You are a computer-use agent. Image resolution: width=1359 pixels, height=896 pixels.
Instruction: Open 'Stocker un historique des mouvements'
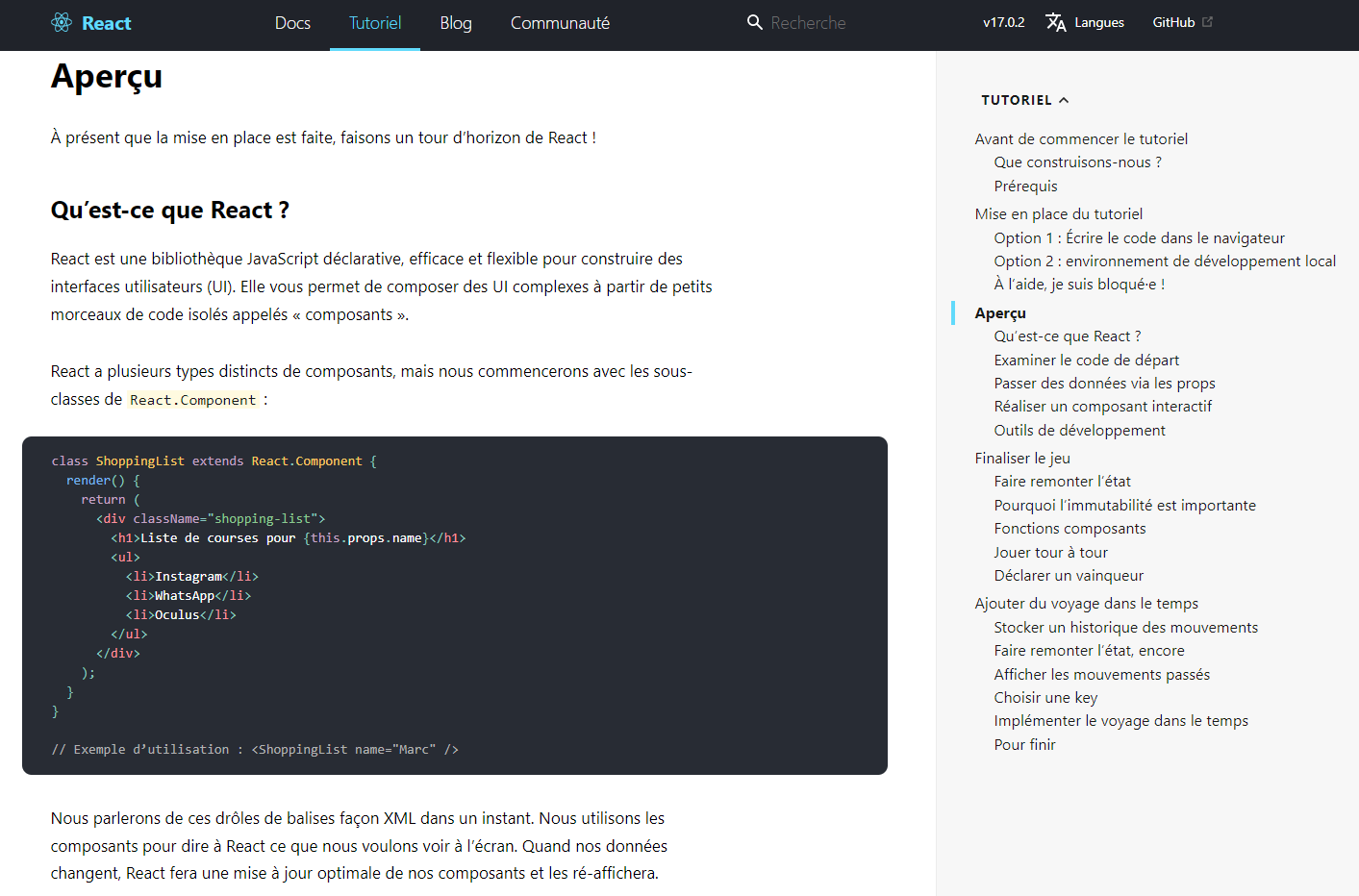click(x=1125, y=628)
